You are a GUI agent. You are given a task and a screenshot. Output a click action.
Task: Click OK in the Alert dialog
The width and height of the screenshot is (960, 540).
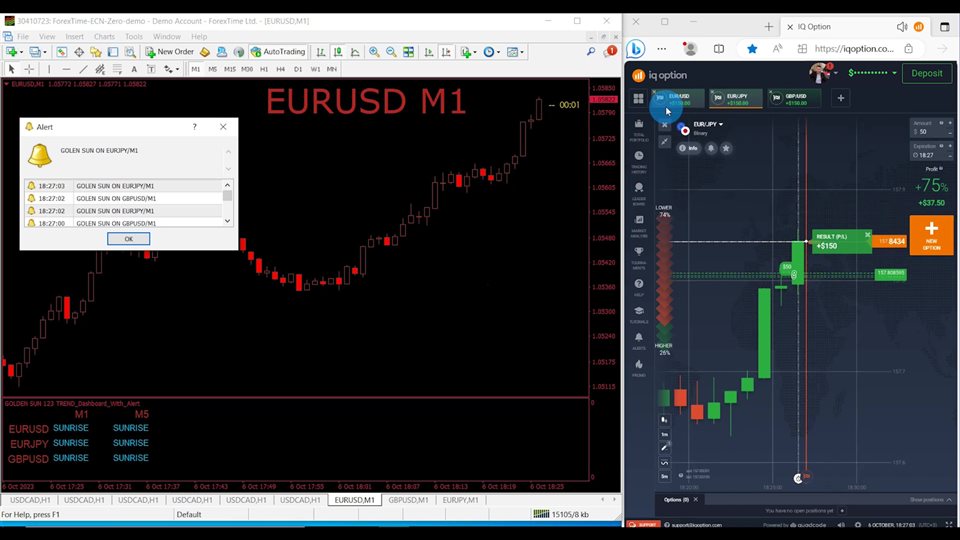click(129, 239)
